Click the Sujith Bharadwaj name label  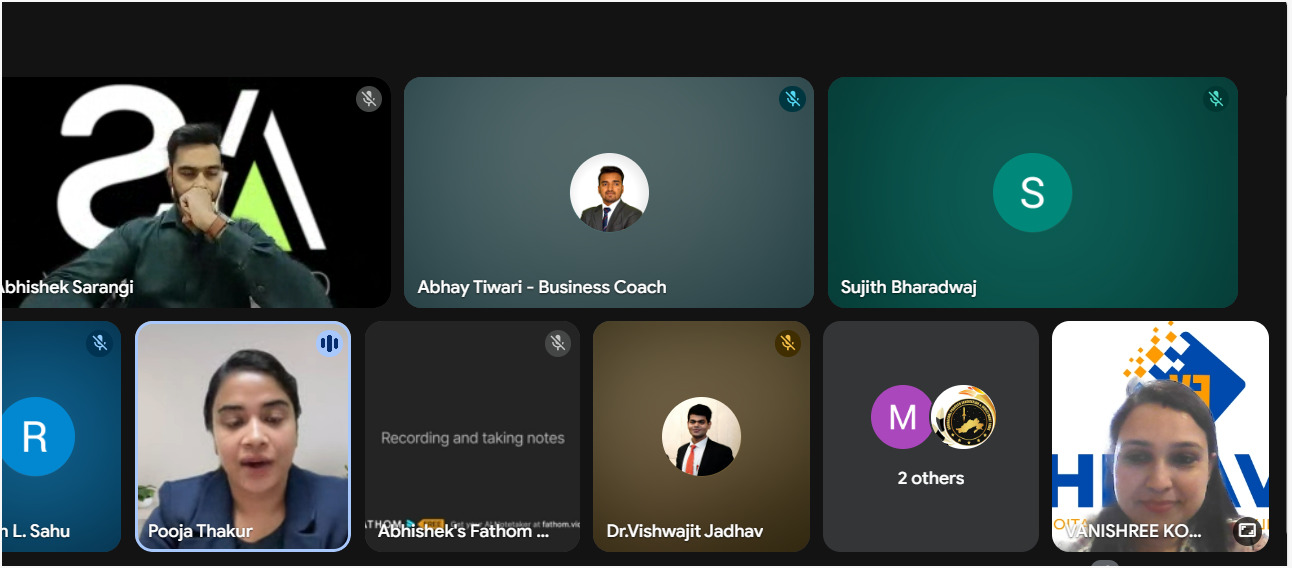[908, 287]
